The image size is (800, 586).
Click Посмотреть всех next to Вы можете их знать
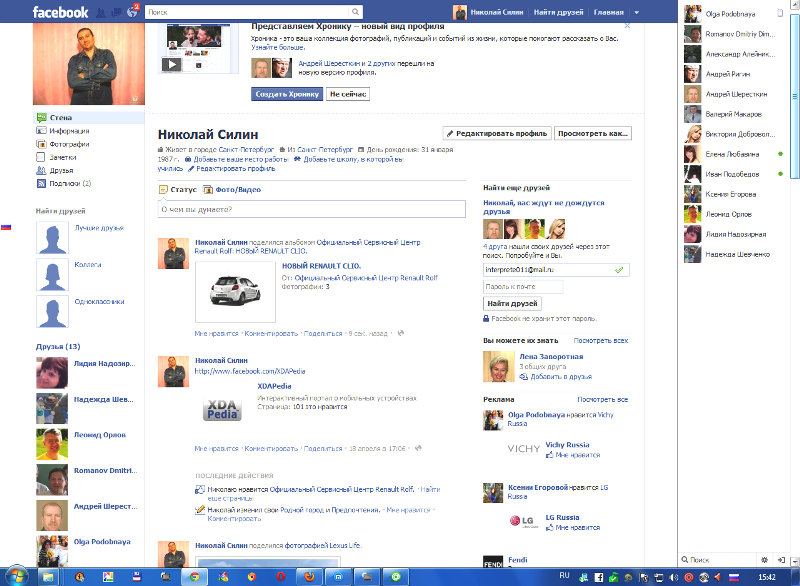601,341
